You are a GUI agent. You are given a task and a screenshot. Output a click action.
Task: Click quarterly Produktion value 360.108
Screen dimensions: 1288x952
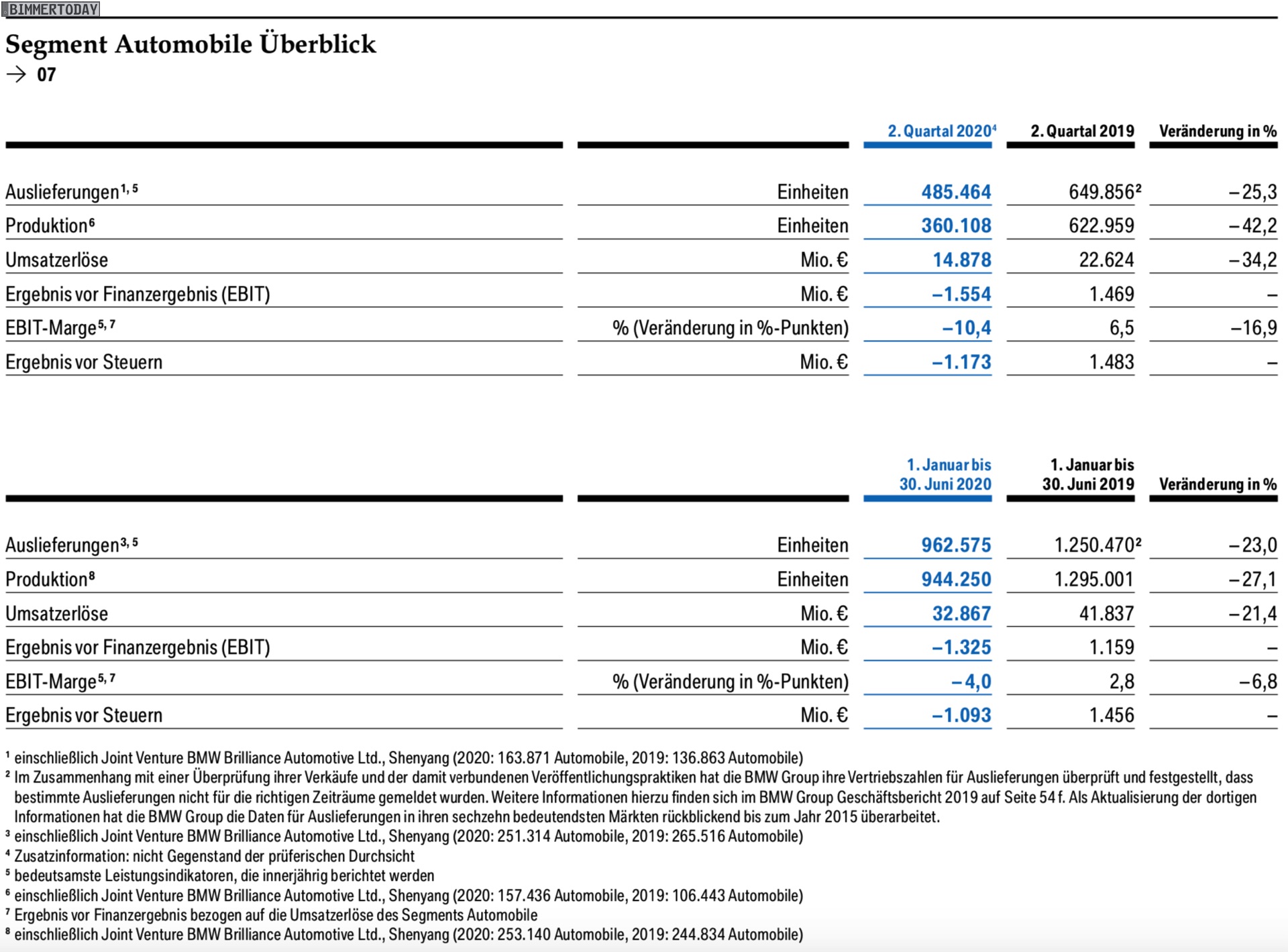(955, 225)
